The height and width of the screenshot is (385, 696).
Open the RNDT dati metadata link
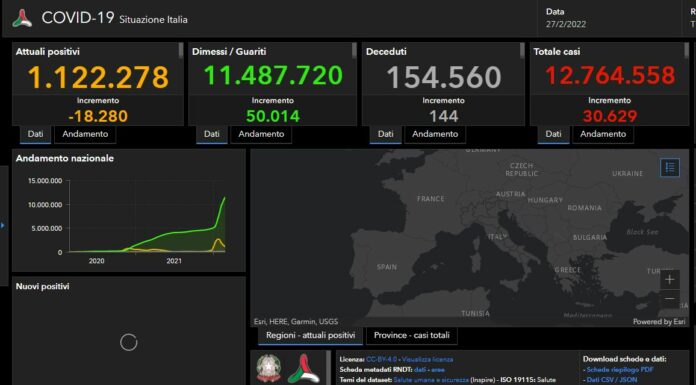(x=419, y=369)
